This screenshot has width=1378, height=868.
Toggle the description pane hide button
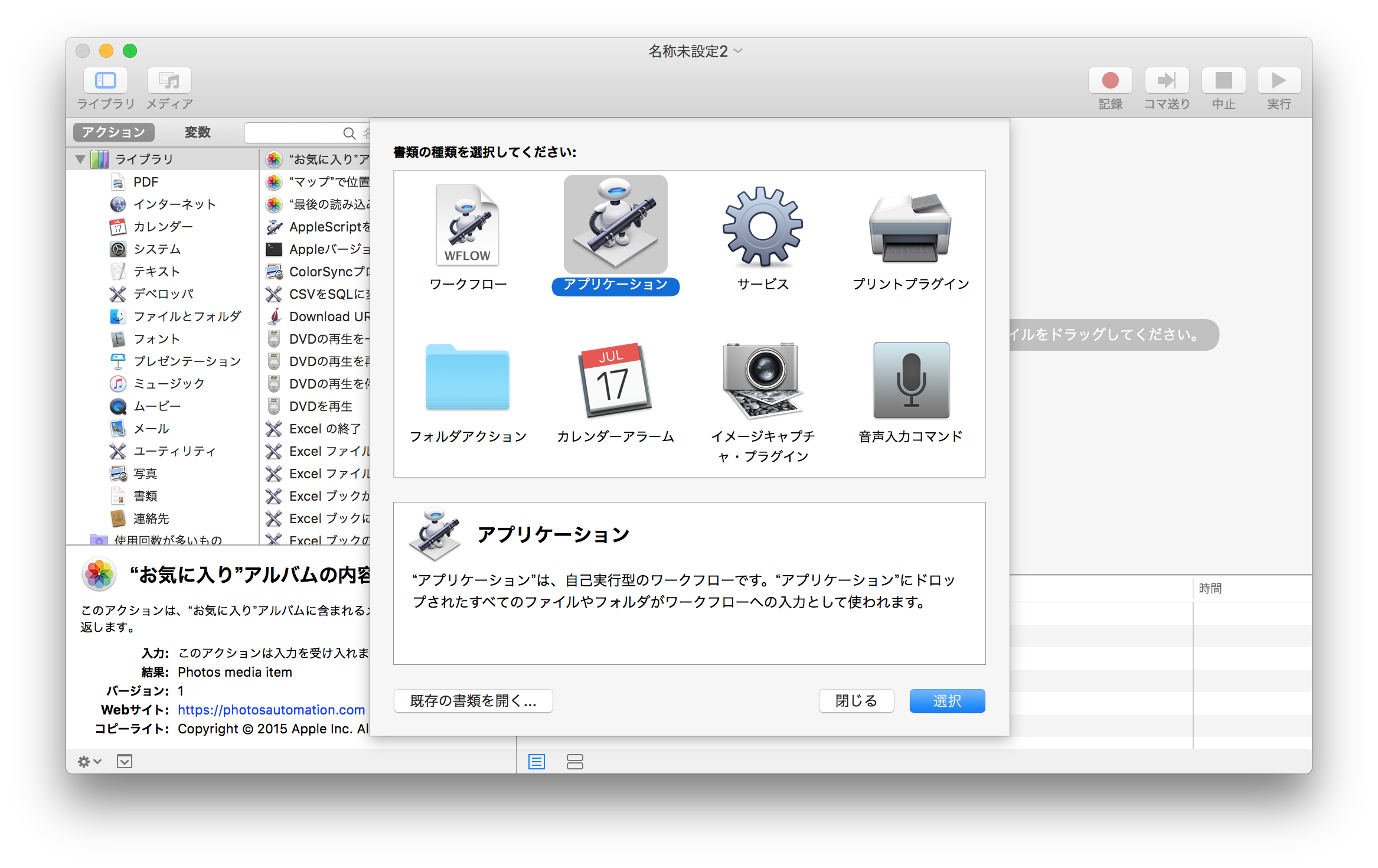click(125, 762)
